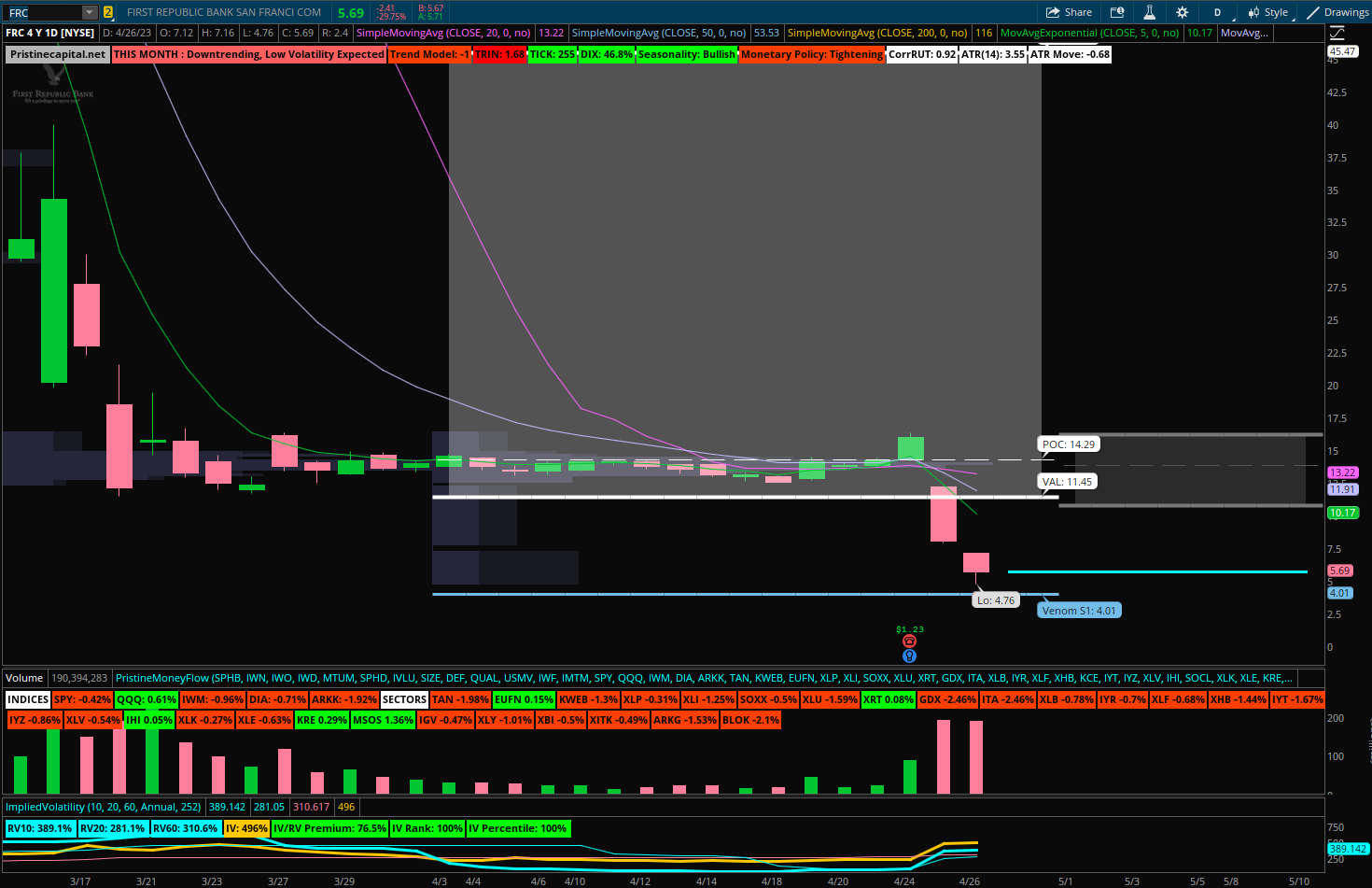Screen dimensions: 1372x888
Task: Open the Style dropdown menu
Action: click(1269, 12)
